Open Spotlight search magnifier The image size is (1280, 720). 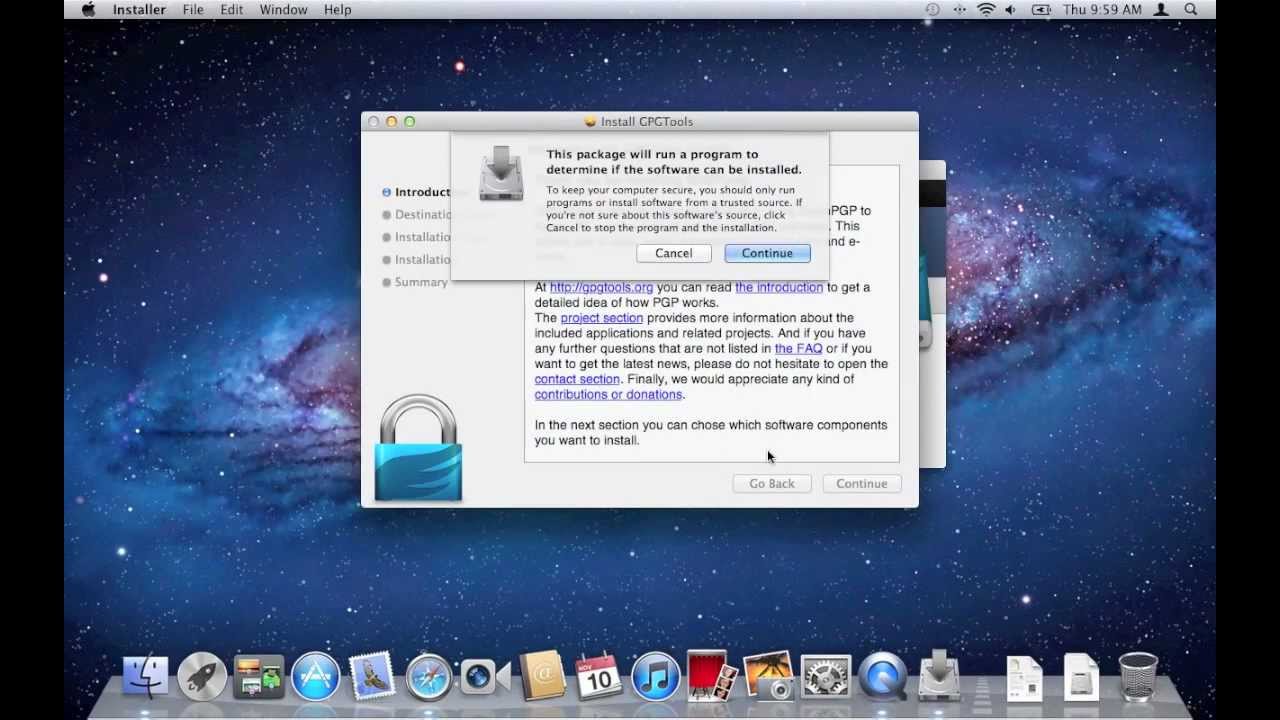(x=1191, y=9)
